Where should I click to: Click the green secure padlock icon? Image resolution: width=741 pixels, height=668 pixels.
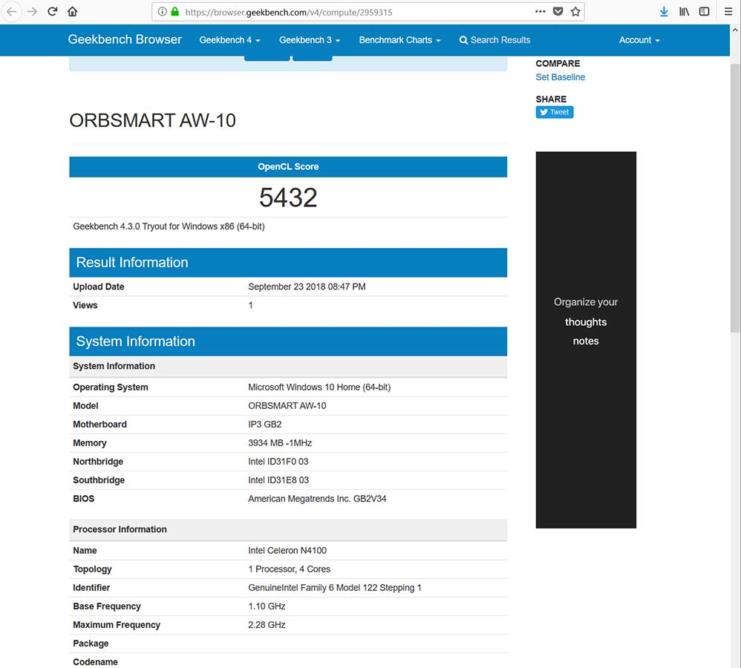pyautogui.click(x=175, y=12)
